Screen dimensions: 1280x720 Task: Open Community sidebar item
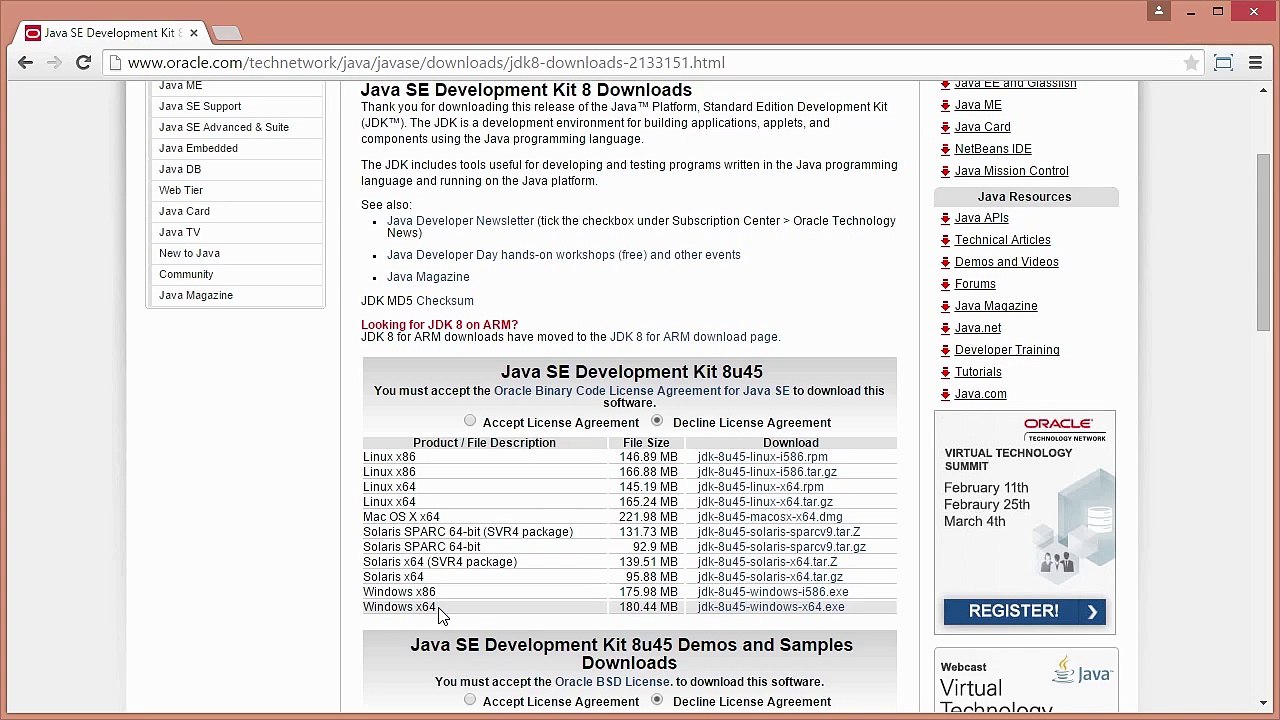pyautogui.click(x=186, y=274)
